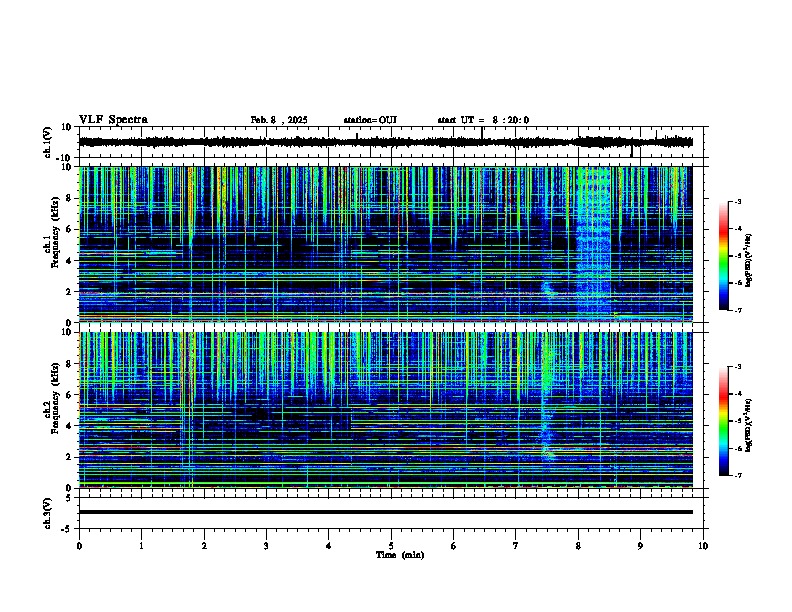Click the "10" label on the time axis

pyautogui.click(x=703, y=546)
